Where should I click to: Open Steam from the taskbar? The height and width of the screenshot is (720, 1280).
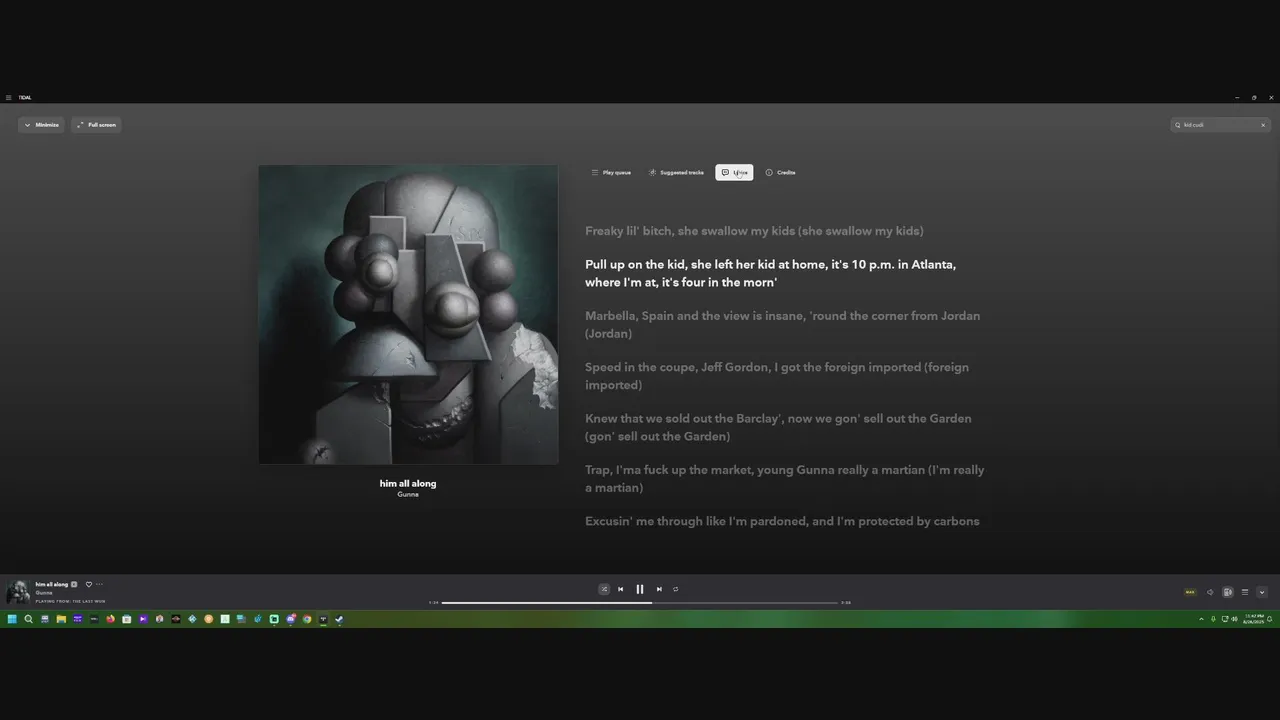point(339,619)
